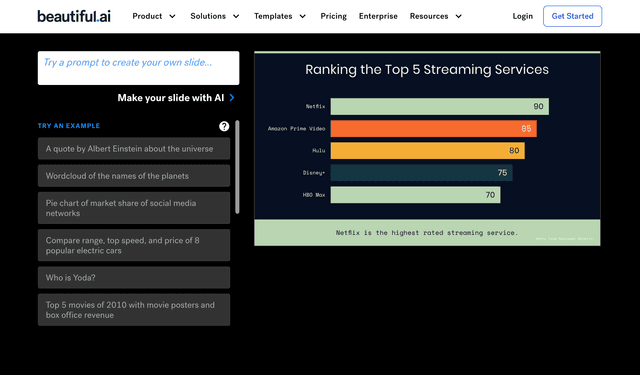
Task: Open the Templates dropdown chevron
Action: click(x=302, y=16)
